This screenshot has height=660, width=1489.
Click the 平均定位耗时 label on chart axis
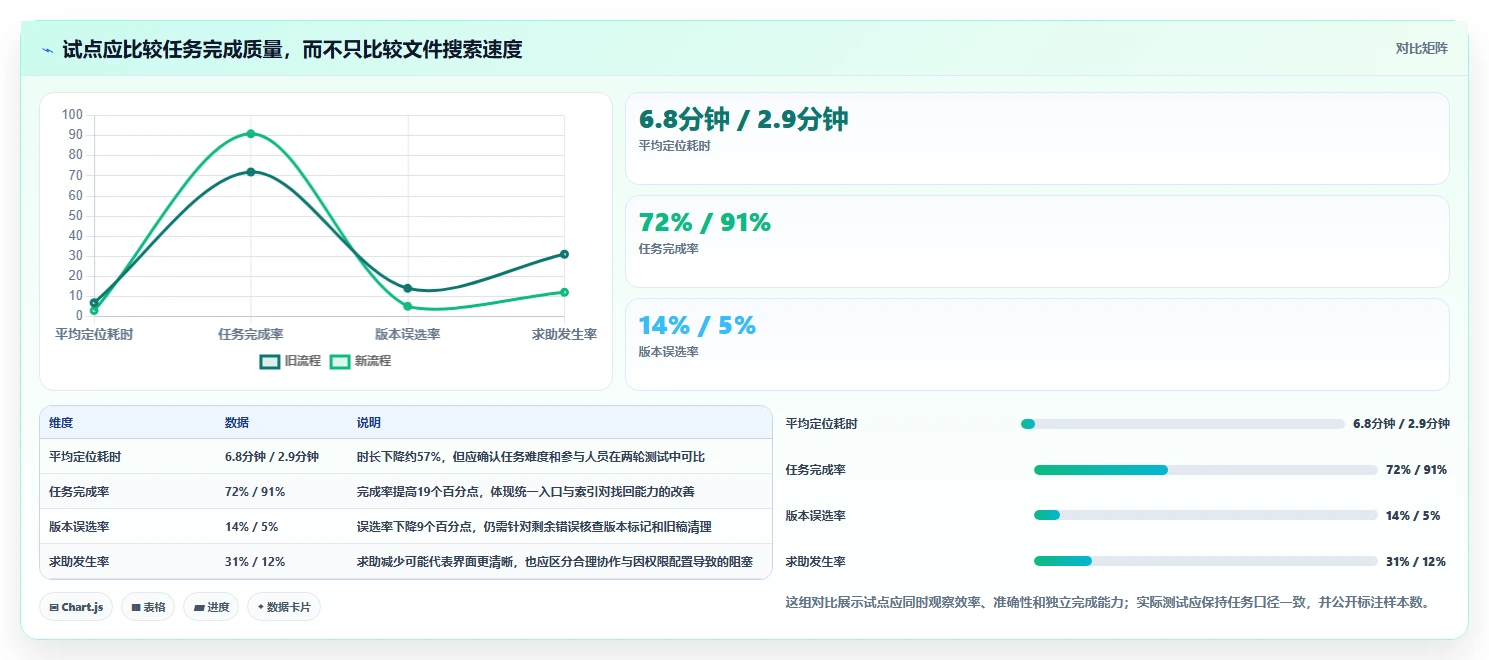tap(94, 334)
